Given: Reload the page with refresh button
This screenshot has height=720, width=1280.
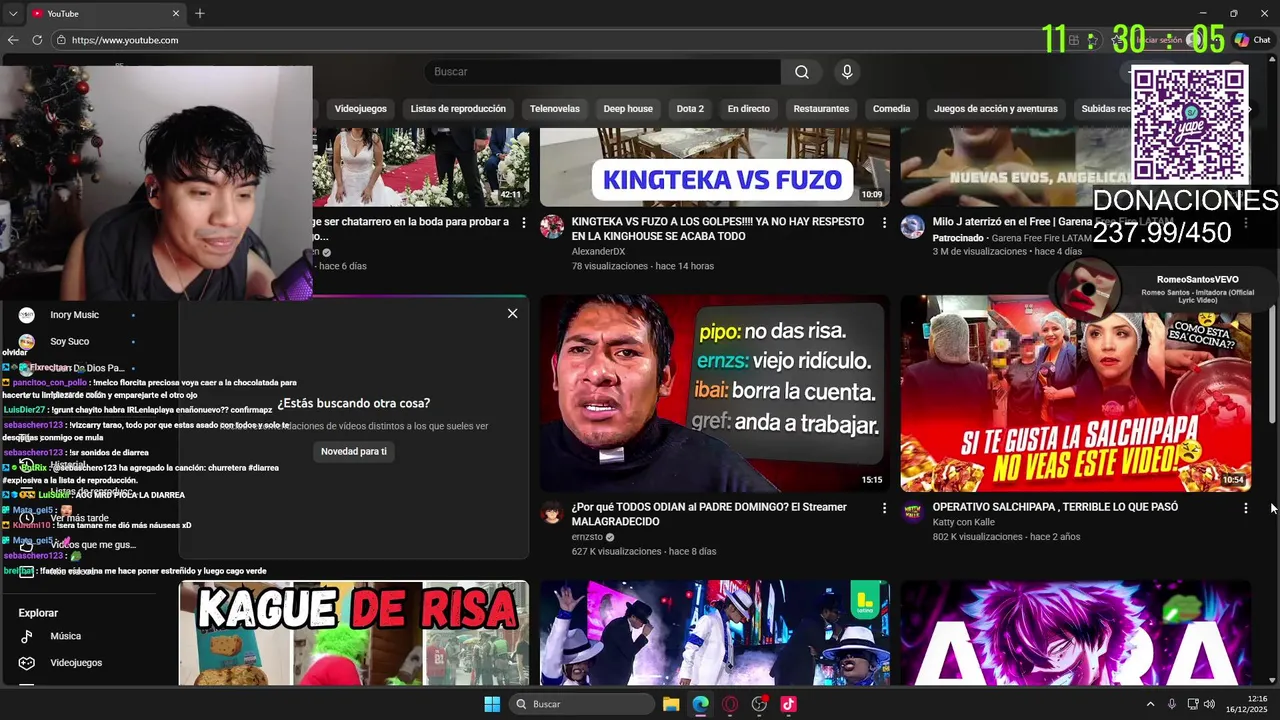Looking at the screenshot, I should pos(37,40).
